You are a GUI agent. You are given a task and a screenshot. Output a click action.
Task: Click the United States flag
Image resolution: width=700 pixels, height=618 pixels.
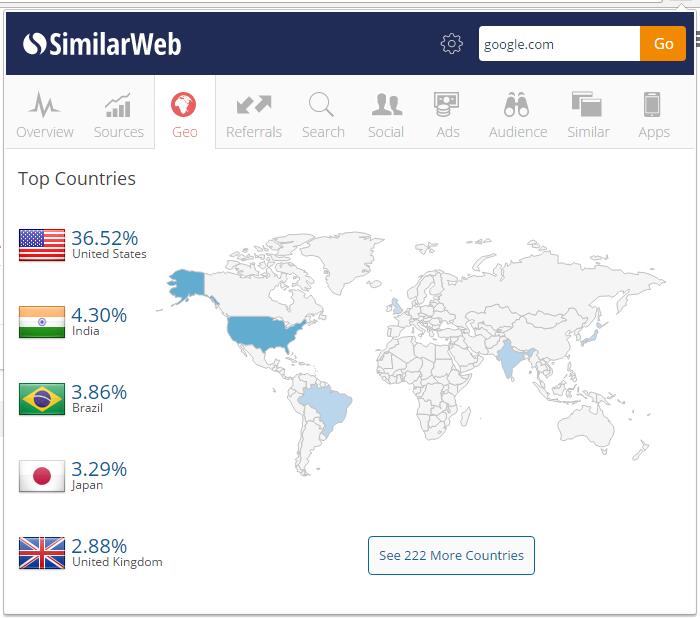click(x=42, y=245)
